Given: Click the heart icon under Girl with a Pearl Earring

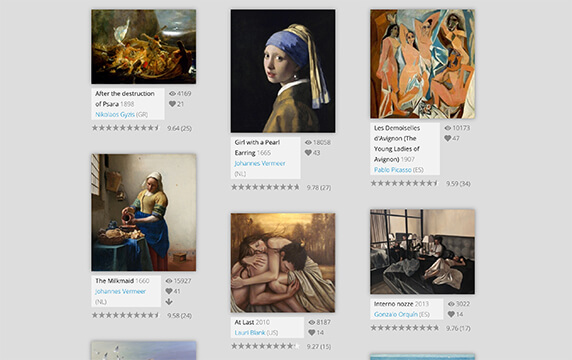Looking at the screenshot, I should (308, 153).
